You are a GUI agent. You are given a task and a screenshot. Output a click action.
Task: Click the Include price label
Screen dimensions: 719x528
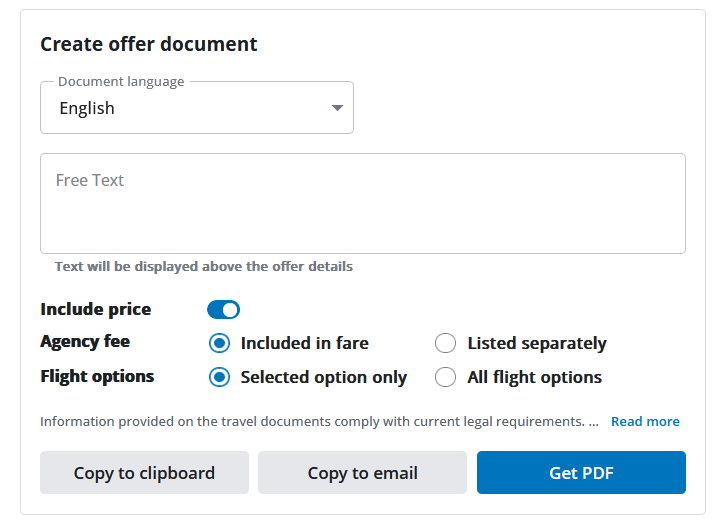(x=95, y=310)
